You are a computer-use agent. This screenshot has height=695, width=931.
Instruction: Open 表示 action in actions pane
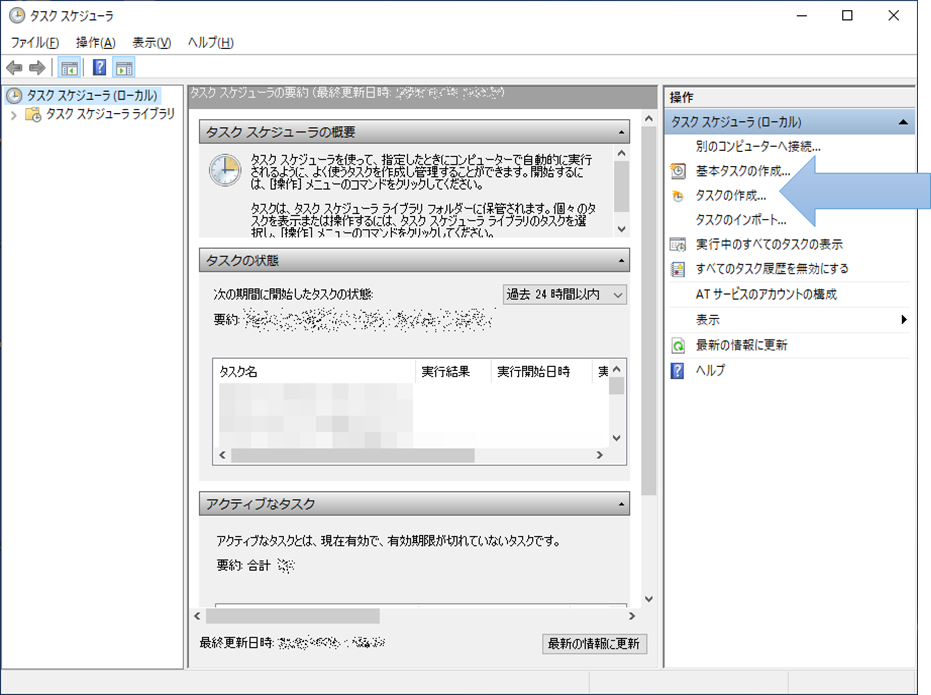(x=707, y=320)
